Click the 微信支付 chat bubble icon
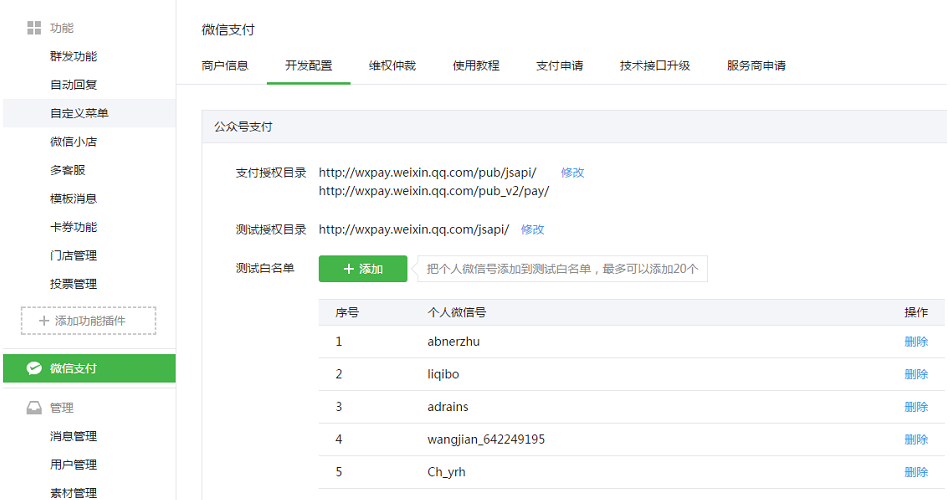The height and width of the screenshot is (500, 950). tap(34, 368)
